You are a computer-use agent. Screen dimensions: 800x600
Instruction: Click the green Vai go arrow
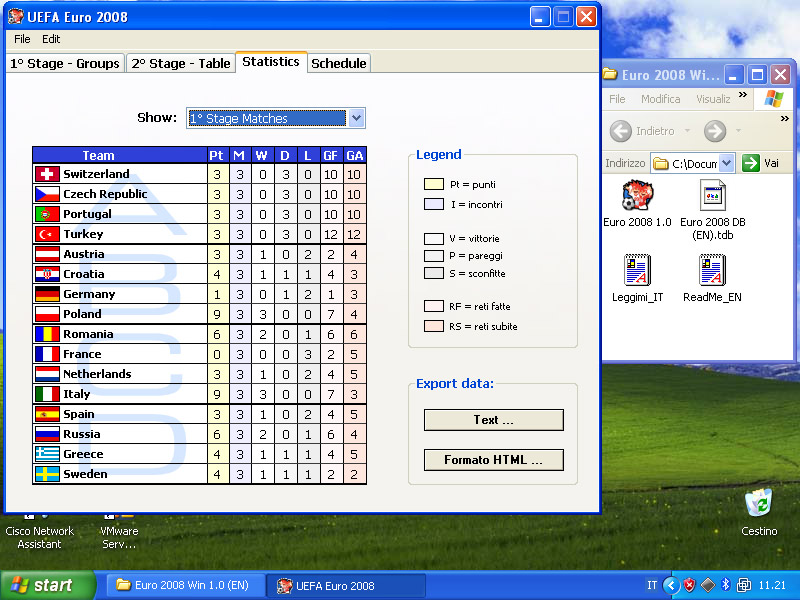click(751, 163)
